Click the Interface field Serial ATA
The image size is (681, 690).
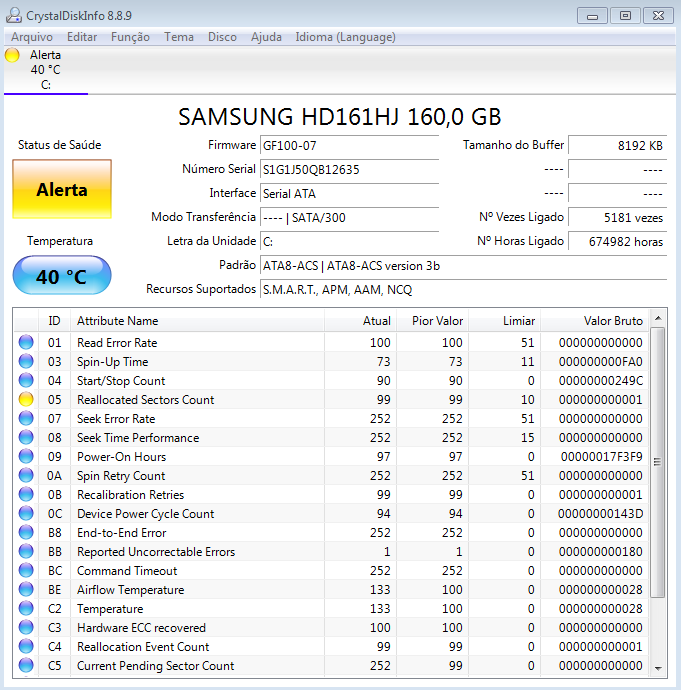[349, 194]
